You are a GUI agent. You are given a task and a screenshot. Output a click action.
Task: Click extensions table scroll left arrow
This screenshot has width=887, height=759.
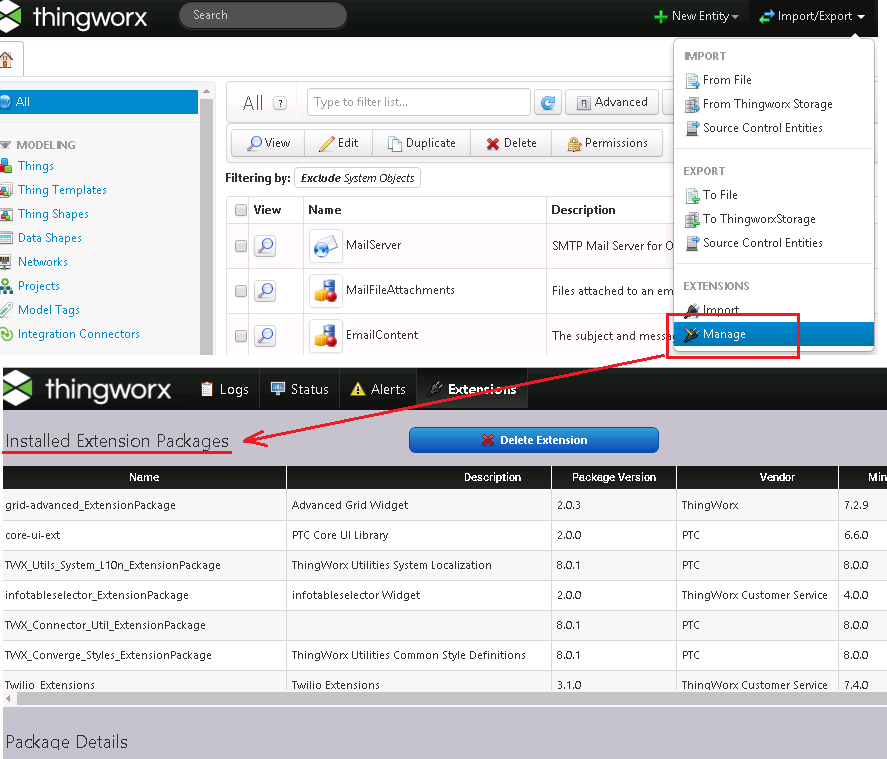click(x=8, y=698)
